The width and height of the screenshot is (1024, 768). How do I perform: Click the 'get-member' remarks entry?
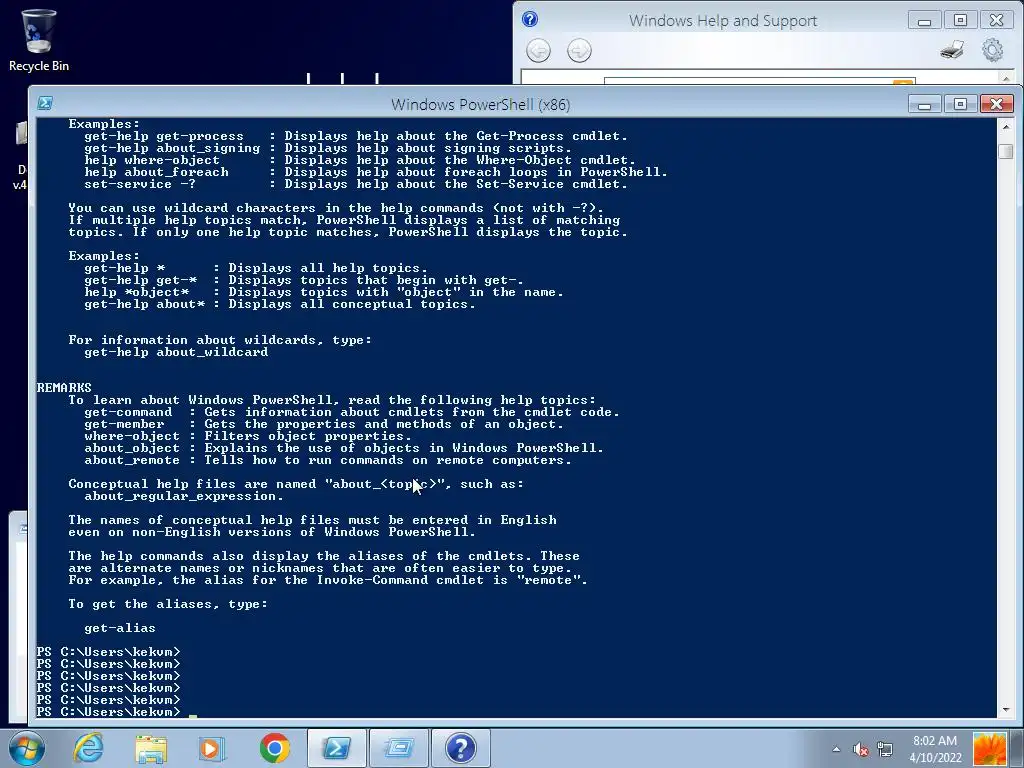(x=123, y=424)
